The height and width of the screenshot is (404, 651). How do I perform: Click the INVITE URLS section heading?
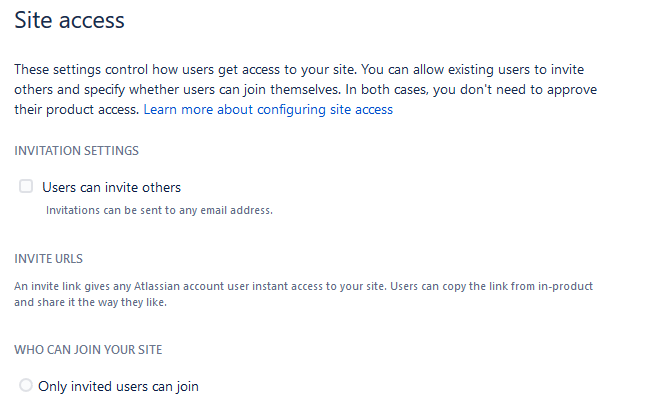pos(49,259)
